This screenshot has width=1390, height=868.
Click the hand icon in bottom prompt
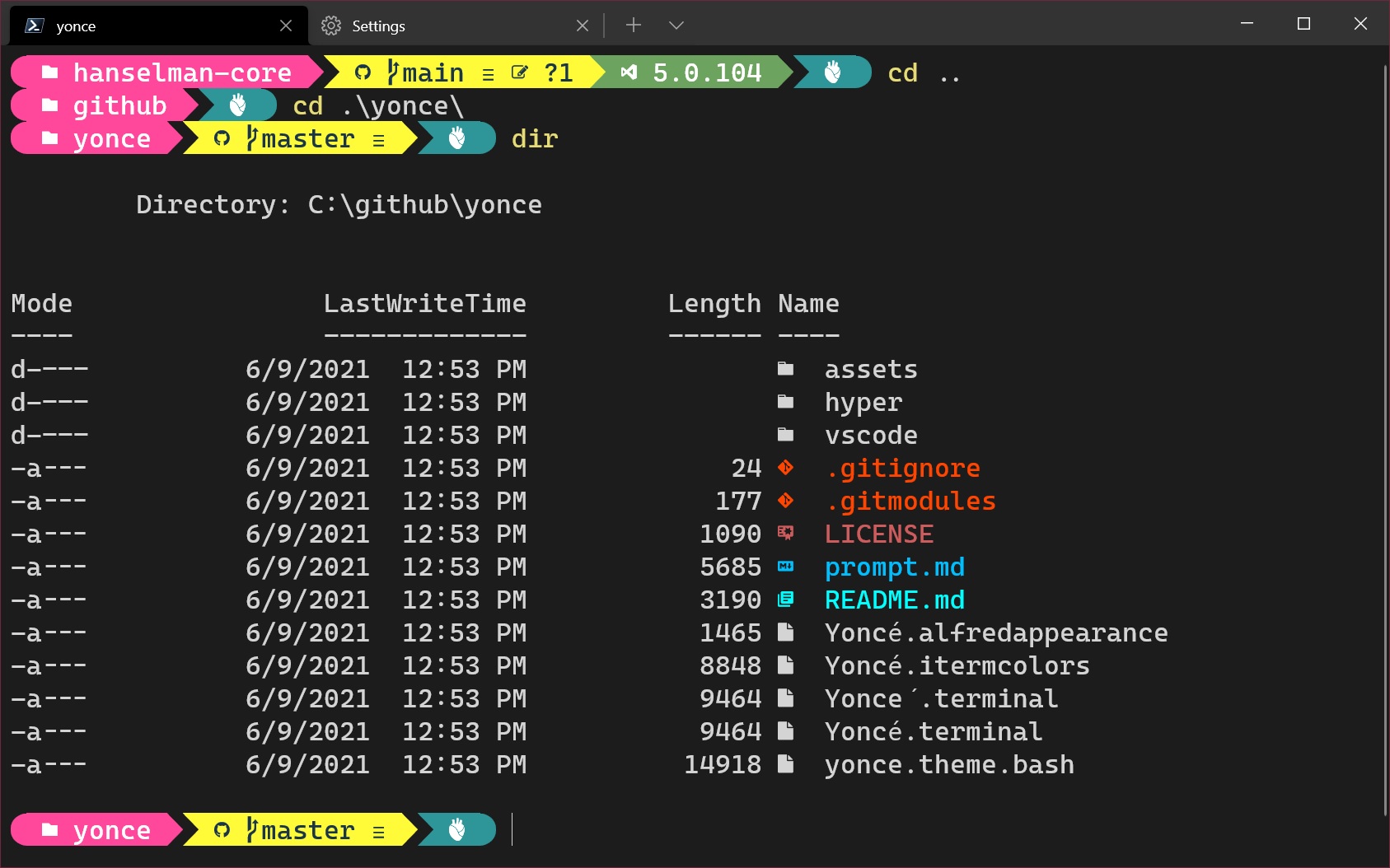[457, 830]
